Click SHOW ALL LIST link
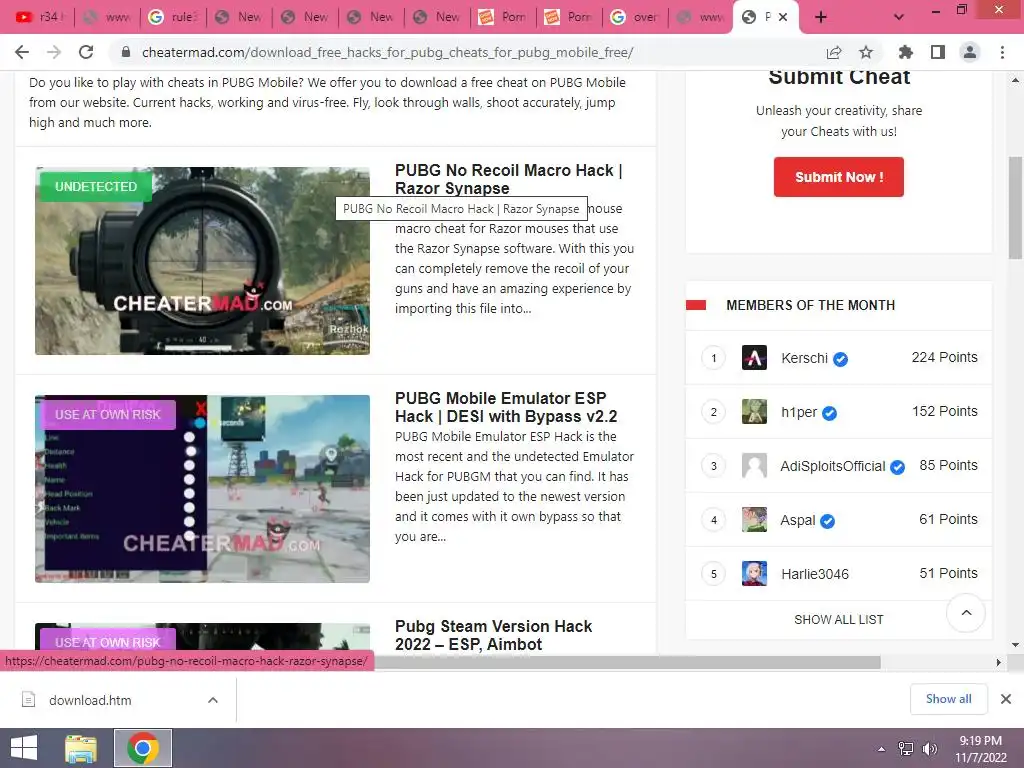This screenshot has height=768, width=1024. 839,619
